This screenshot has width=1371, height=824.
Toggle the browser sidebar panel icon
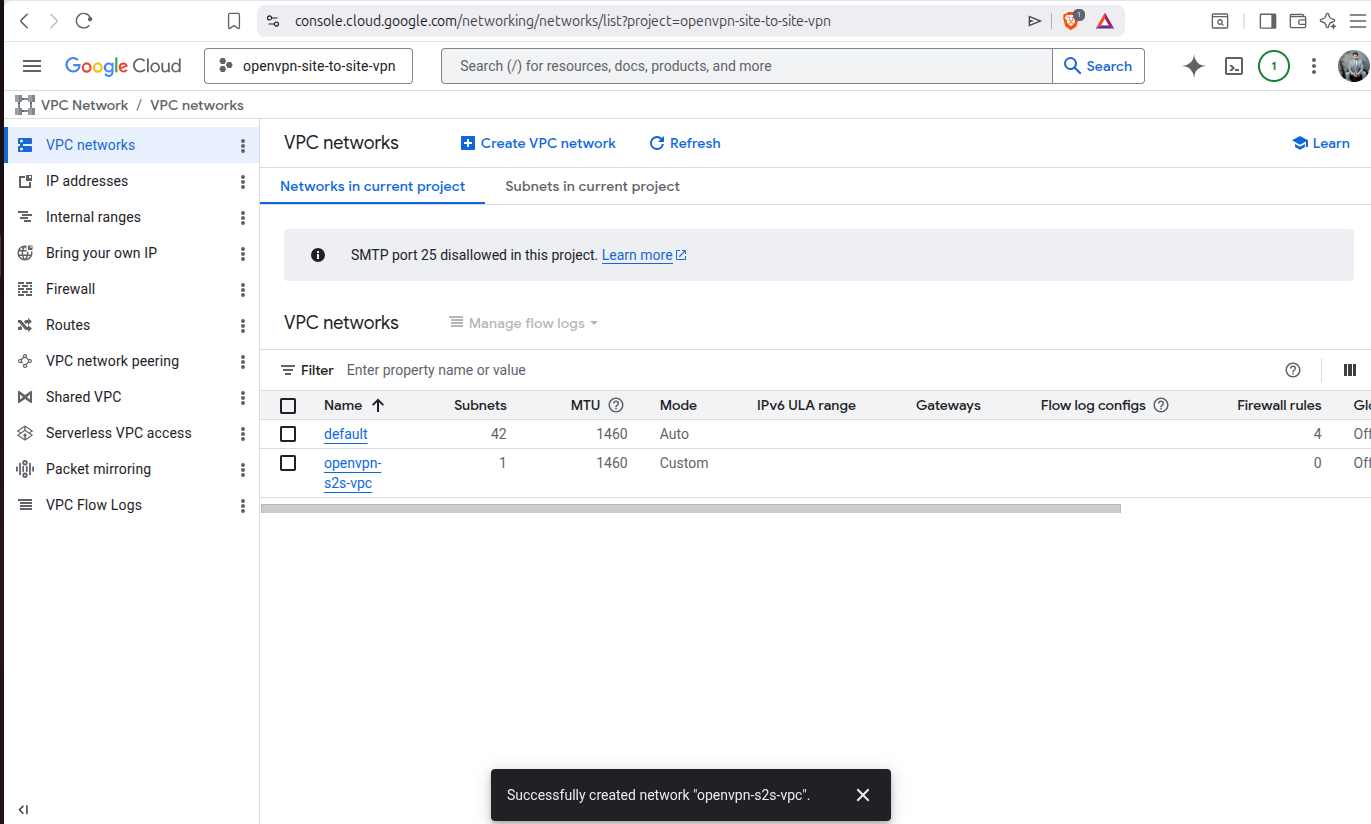pyautogui.click(x=1267, y=20)
